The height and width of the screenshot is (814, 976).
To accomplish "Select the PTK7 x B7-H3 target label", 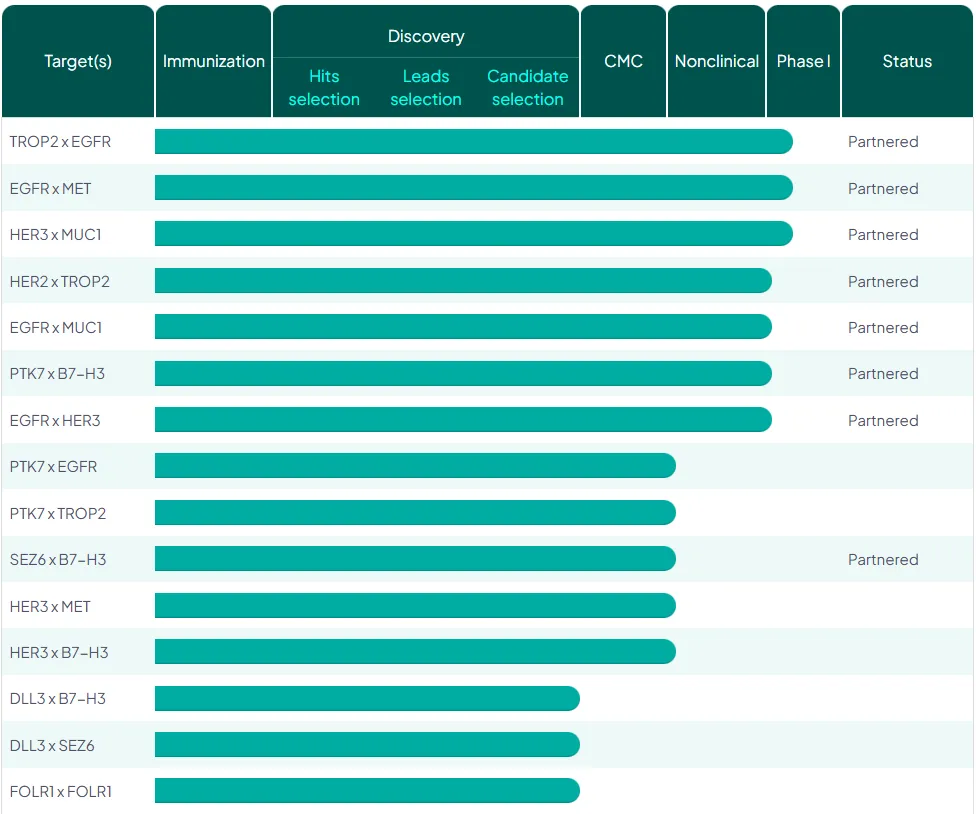I will click(x=57, y=374).
